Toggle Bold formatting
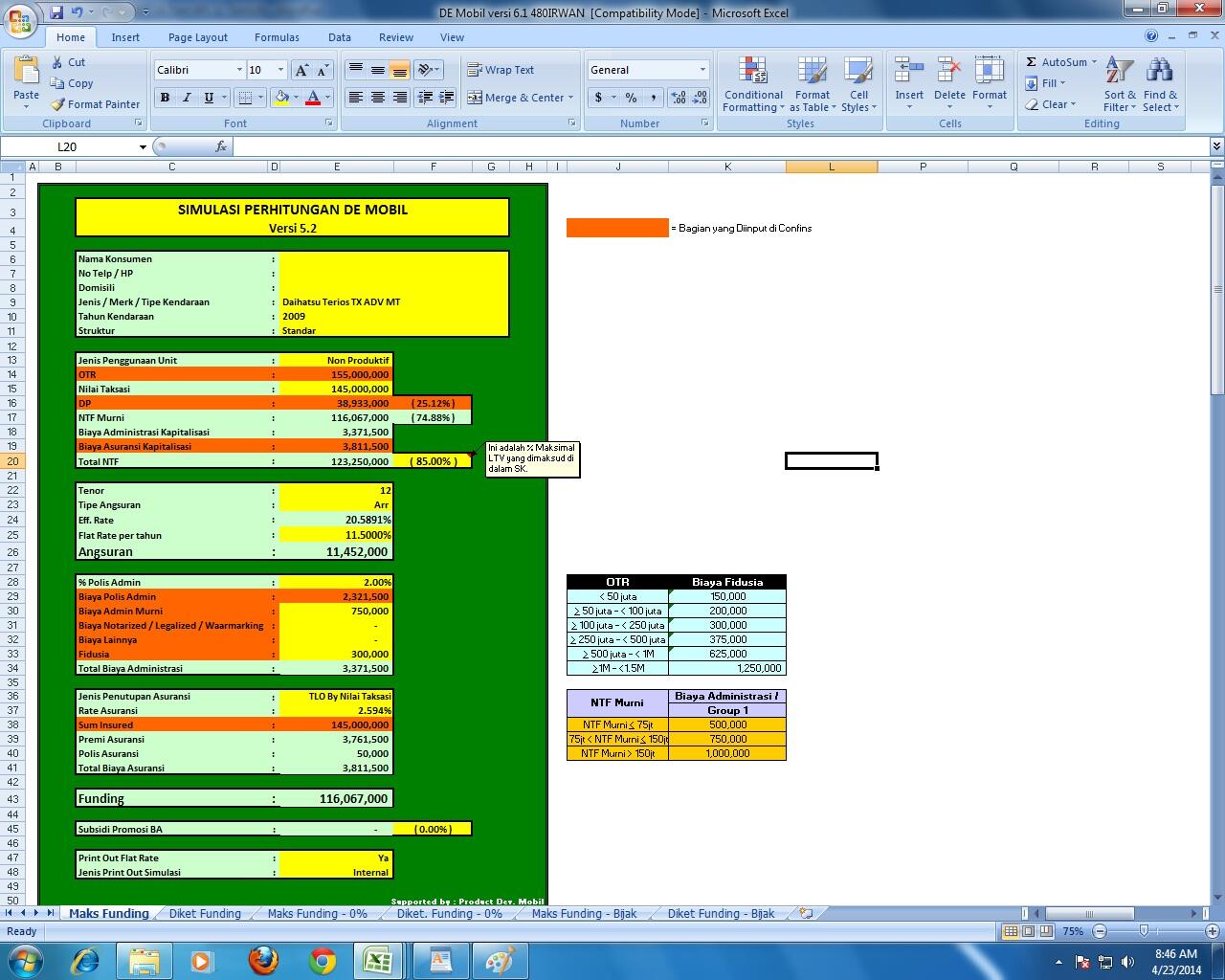The width and height of the screenshot is (1225, 980). [165, 98]
